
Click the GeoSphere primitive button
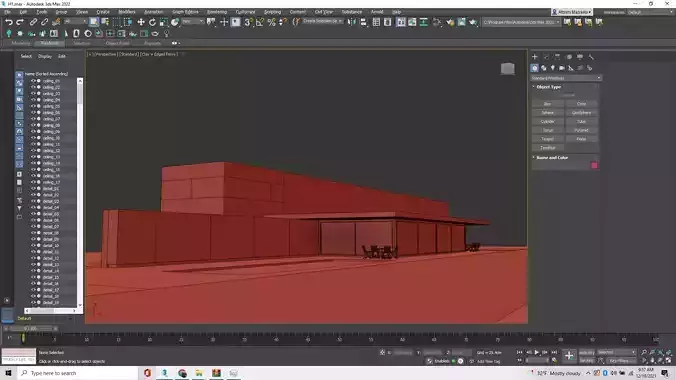coord(581,113)
